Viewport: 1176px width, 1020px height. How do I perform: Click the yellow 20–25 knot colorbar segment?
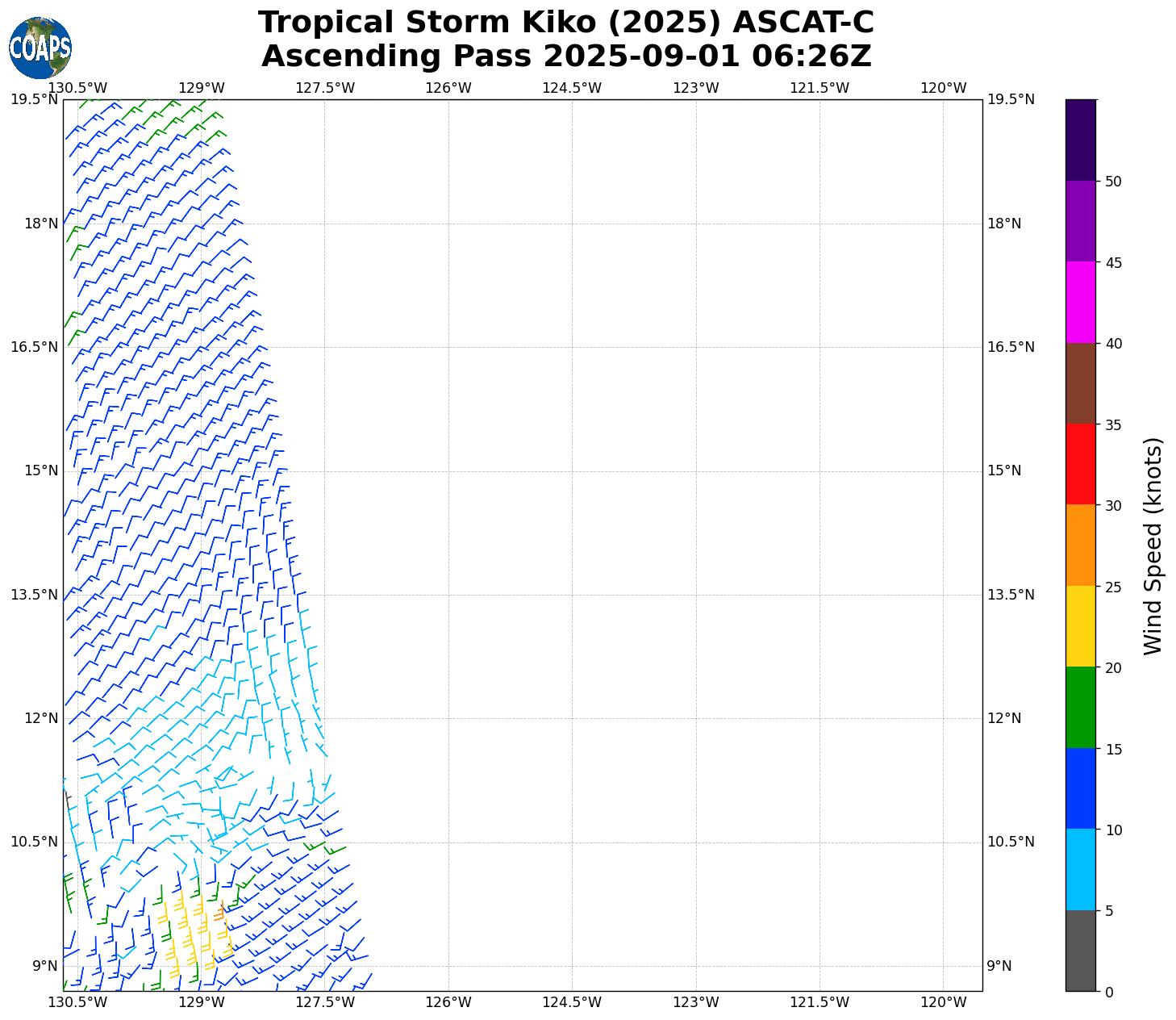pyautogui.click(x=1080, y=626)
